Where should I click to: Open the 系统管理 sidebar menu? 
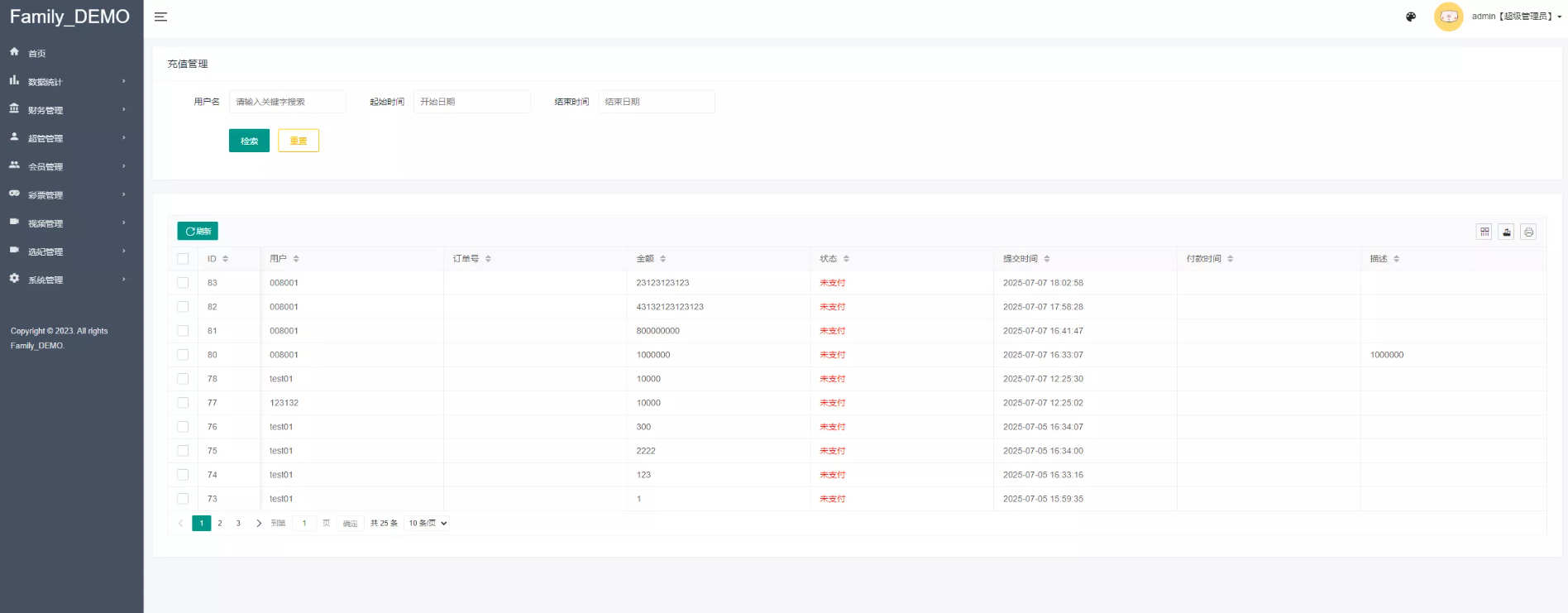click(66, 280)
